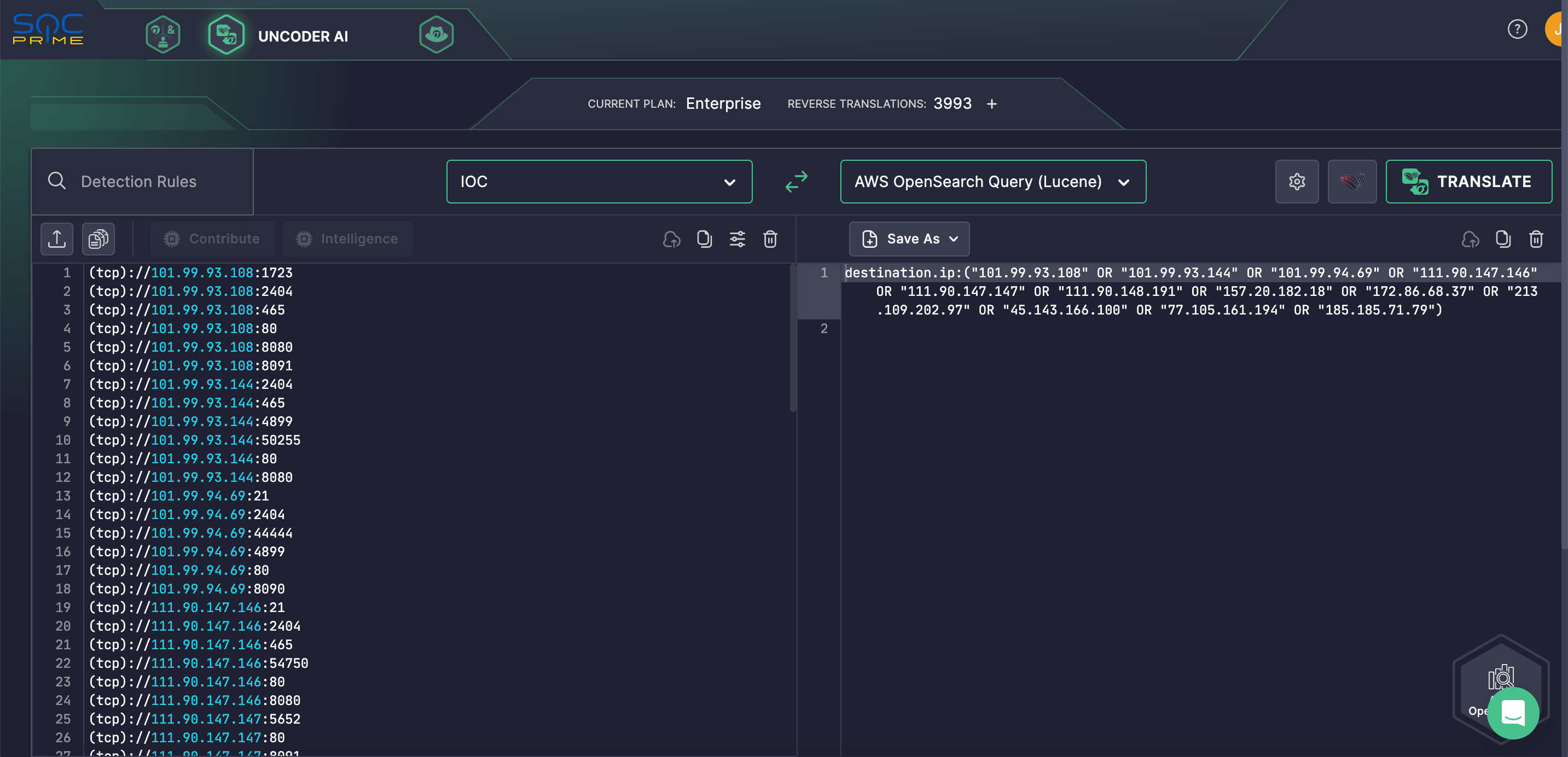Click the TRANSLATE button
This screenshot has height=757, width=1568.
click(1469, 181)
